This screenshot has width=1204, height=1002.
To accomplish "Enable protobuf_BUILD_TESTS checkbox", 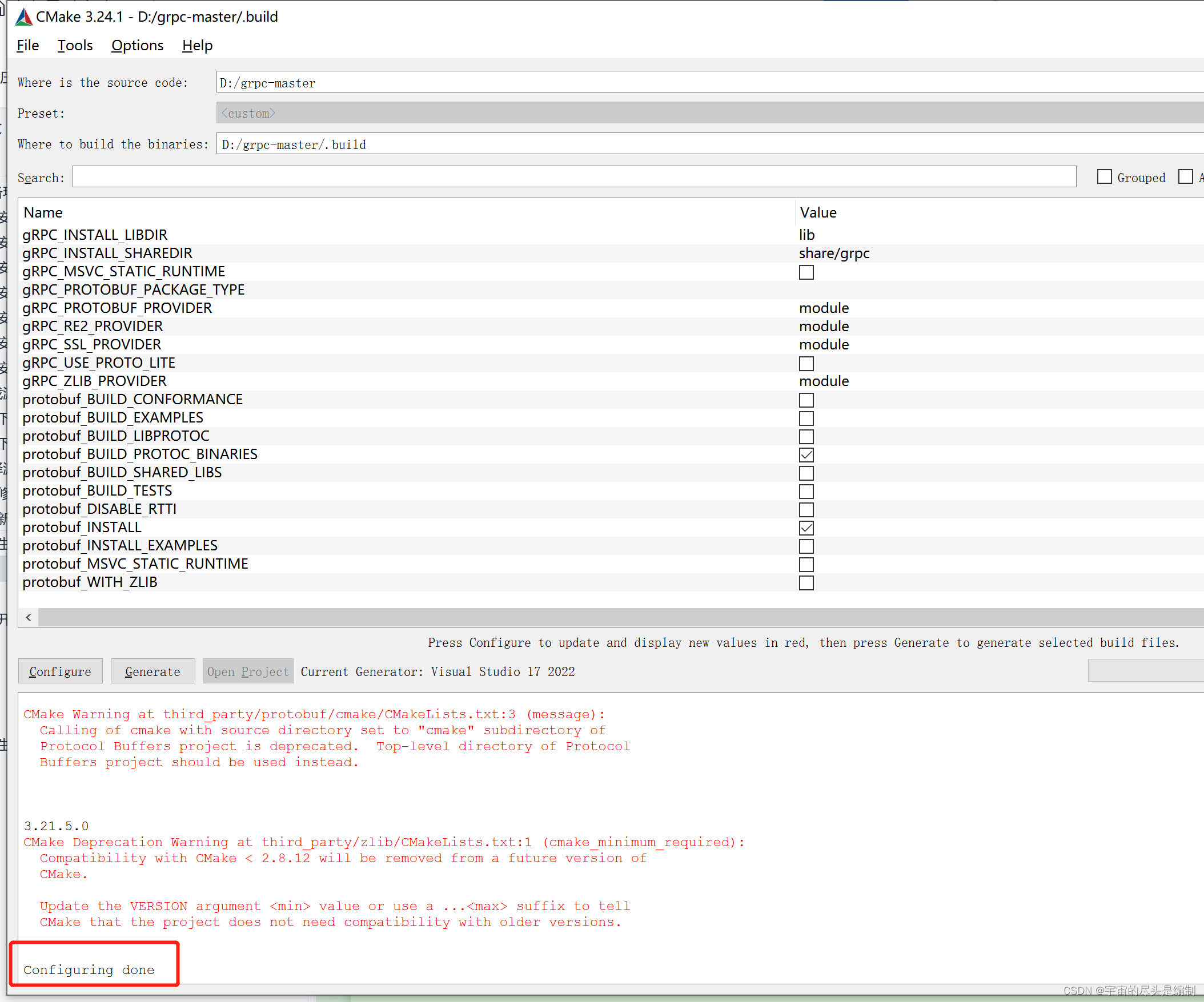I will point(806,491).
